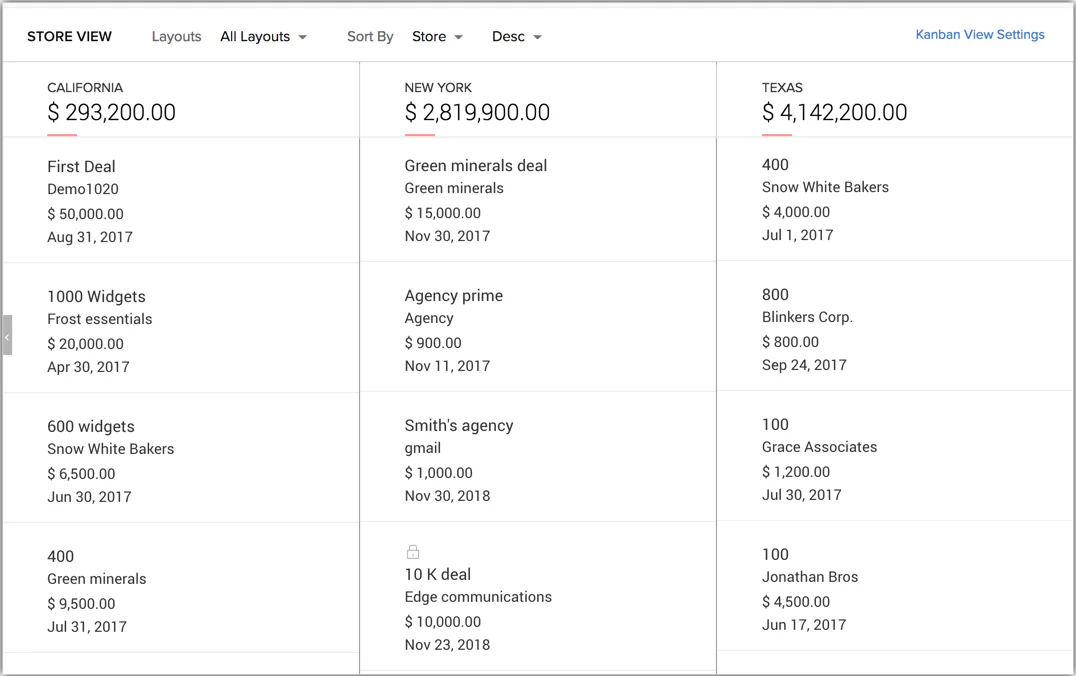Click the Sep 24, 2017 closing date
Screen dimensions: 1076x676
[x=804, y=365]
